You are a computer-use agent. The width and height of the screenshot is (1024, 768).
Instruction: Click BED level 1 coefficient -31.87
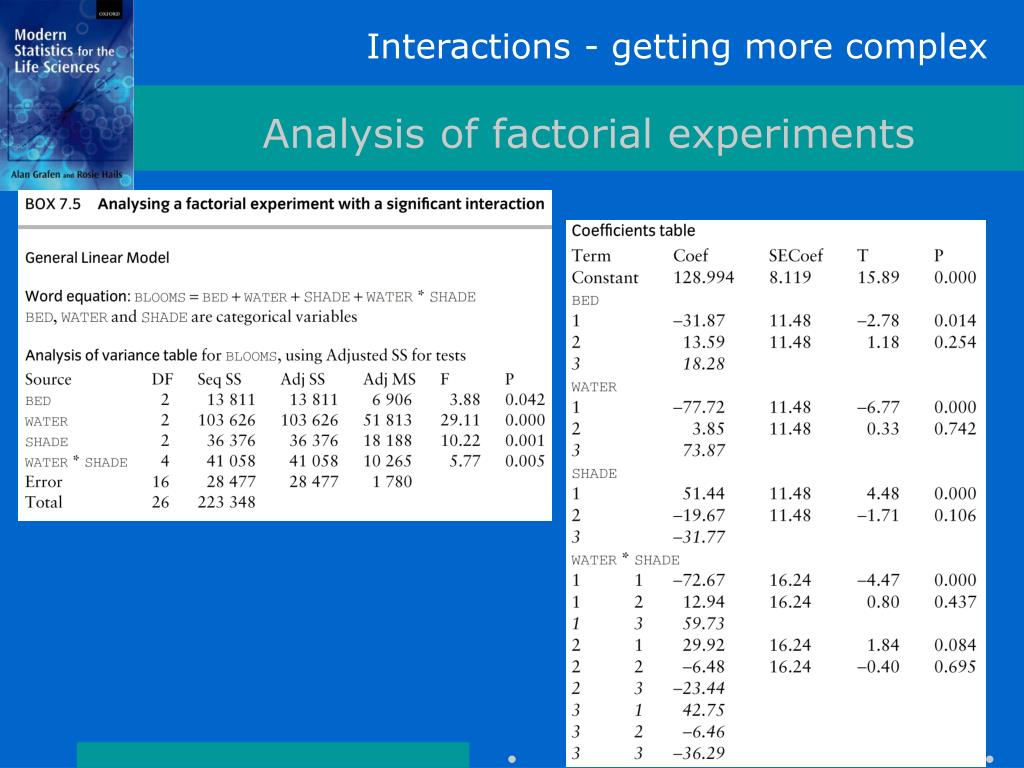tap(699, 321)
